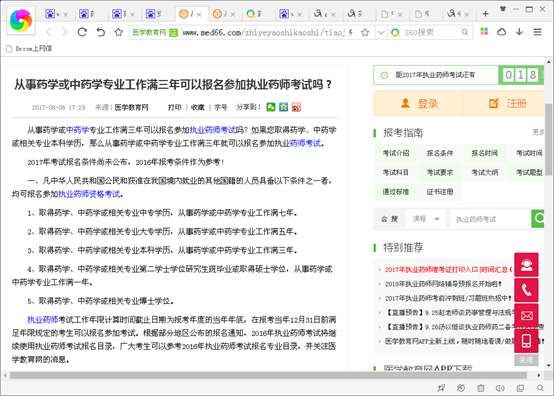Click the red customer service headset icon
This screenshot has width=554, height=396.
coord(526,265)
